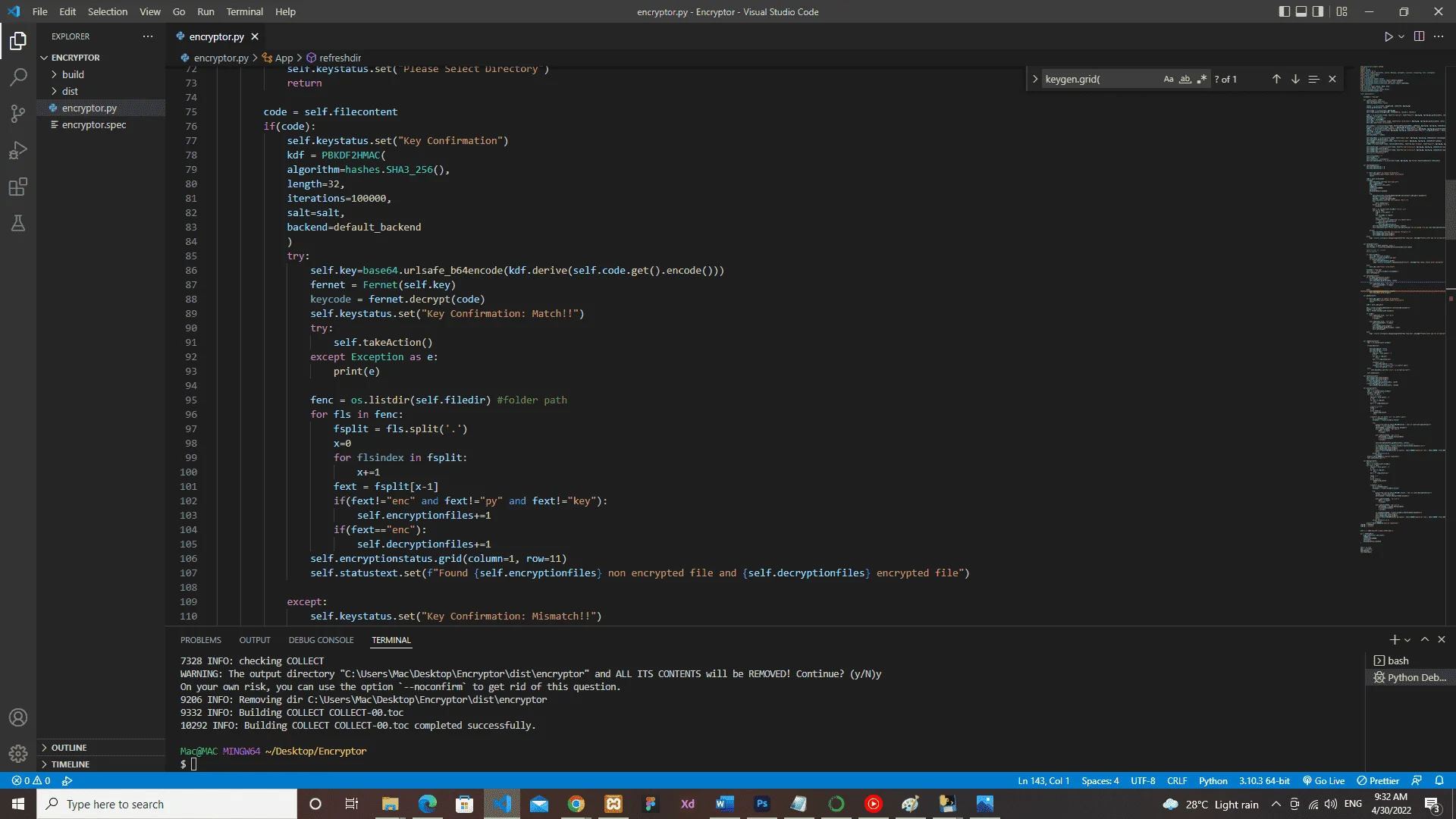Viewport: 1456px width, 819px height.
Task: Open the Run dropdown arrow next to play
Action: tap(1401, 36)
